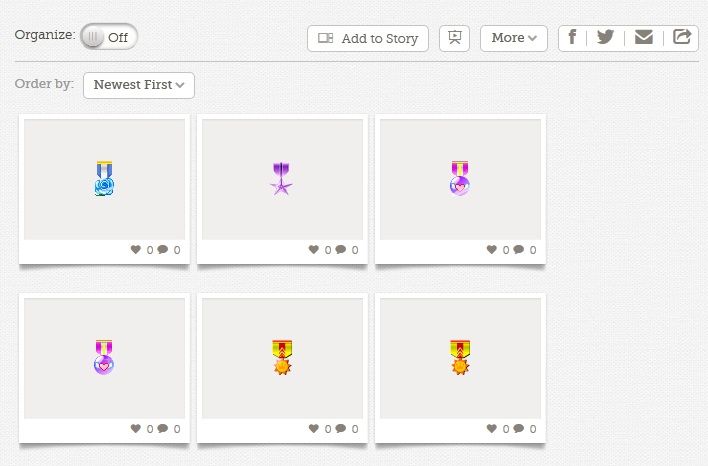708x466 pixels.
Task: Open the last orange sun medal thumbnail
Action: [x=460, y=358]
